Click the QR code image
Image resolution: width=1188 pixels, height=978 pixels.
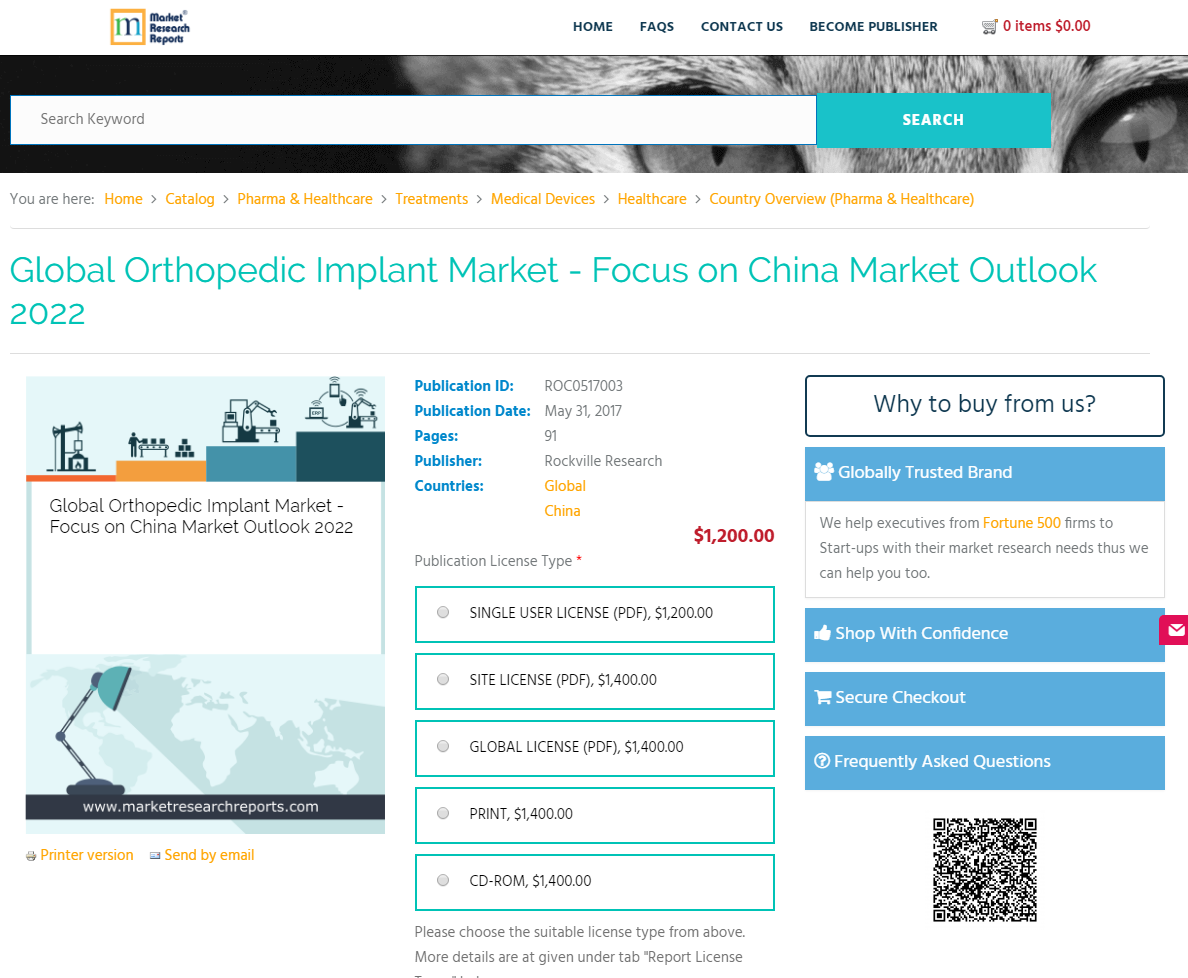tap(984, 870)
